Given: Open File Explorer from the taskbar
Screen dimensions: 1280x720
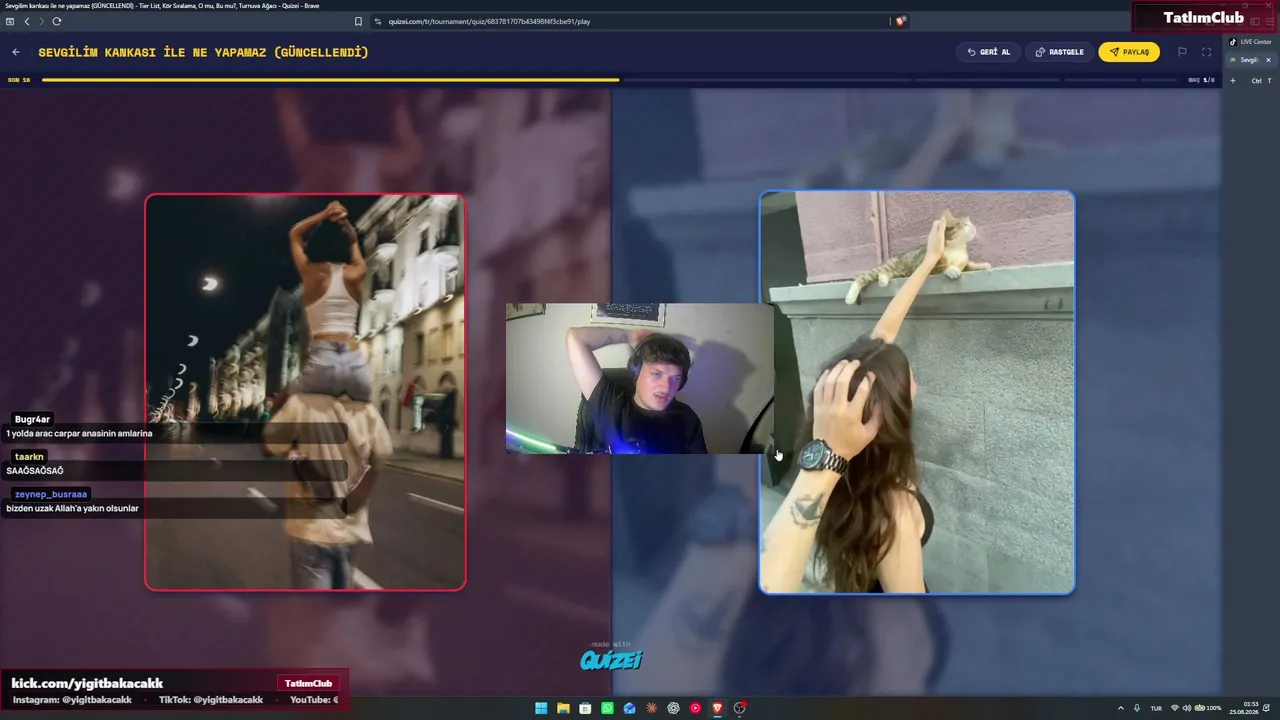Looking at the screenshot, I should [x=563, y=708].
